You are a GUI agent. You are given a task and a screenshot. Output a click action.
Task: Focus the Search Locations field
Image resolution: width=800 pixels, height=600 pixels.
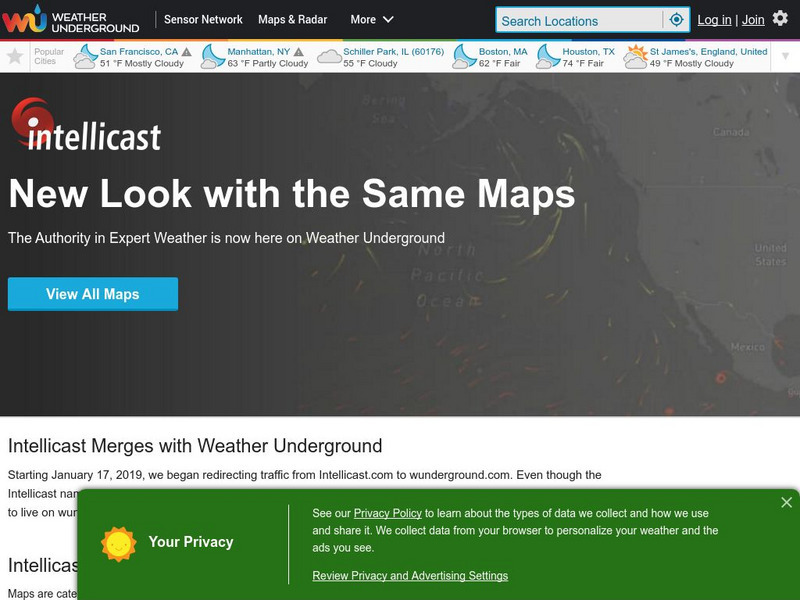(580, 21)
